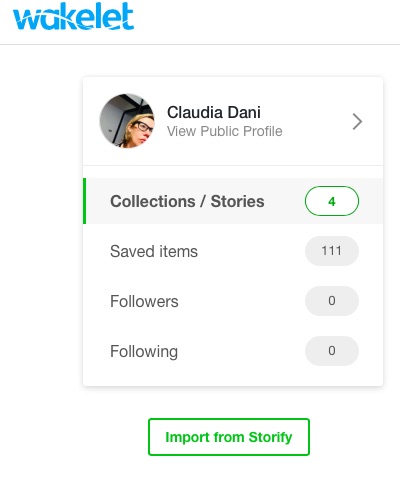Click the Following 0 count badge

pos(332,351)
